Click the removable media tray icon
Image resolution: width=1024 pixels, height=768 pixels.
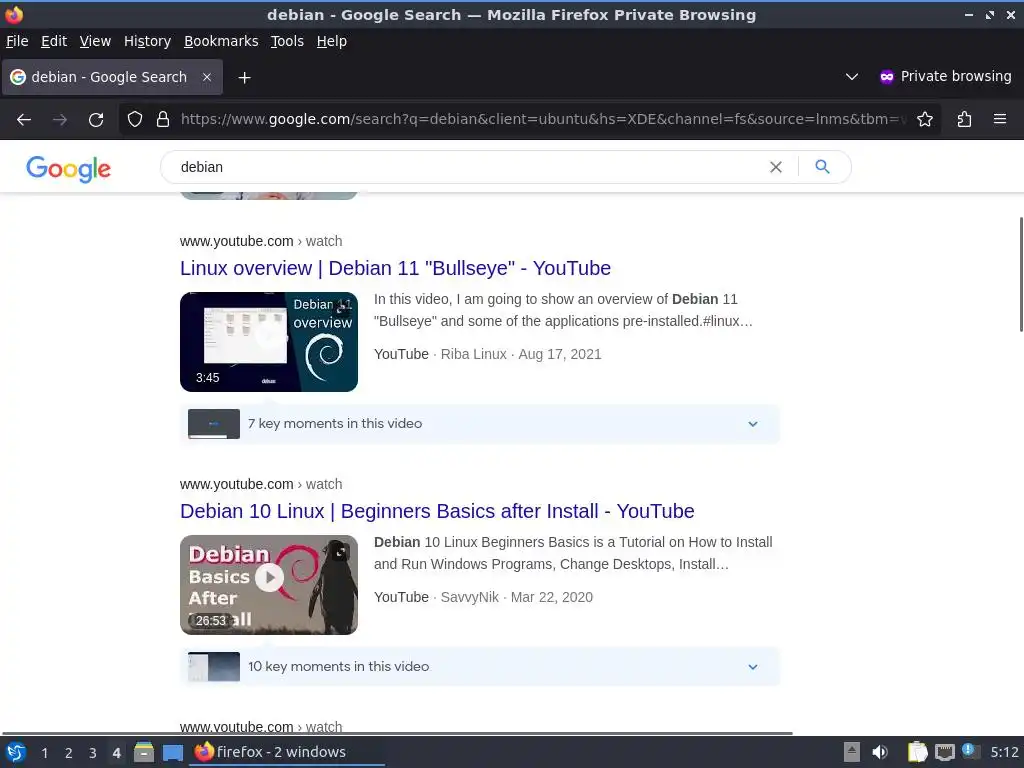[852, 752]
